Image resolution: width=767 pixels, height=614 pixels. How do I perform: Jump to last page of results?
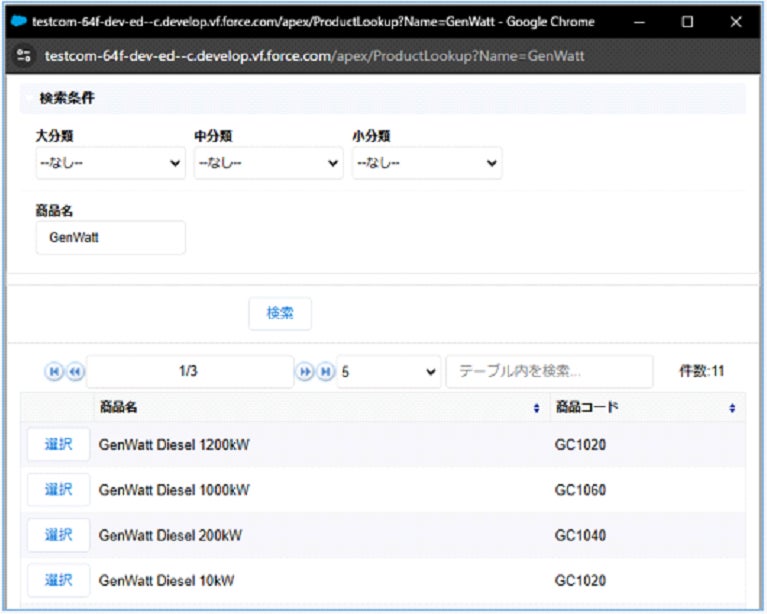pos(326,372)
